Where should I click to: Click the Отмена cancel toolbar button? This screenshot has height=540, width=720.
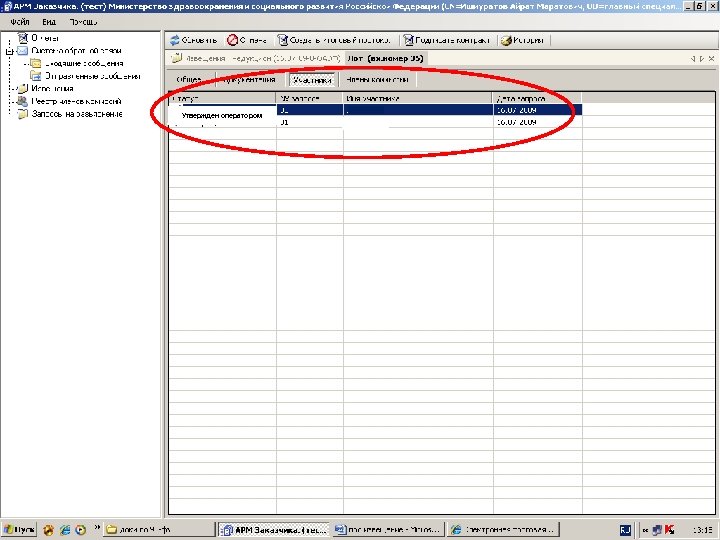point(247,40)
